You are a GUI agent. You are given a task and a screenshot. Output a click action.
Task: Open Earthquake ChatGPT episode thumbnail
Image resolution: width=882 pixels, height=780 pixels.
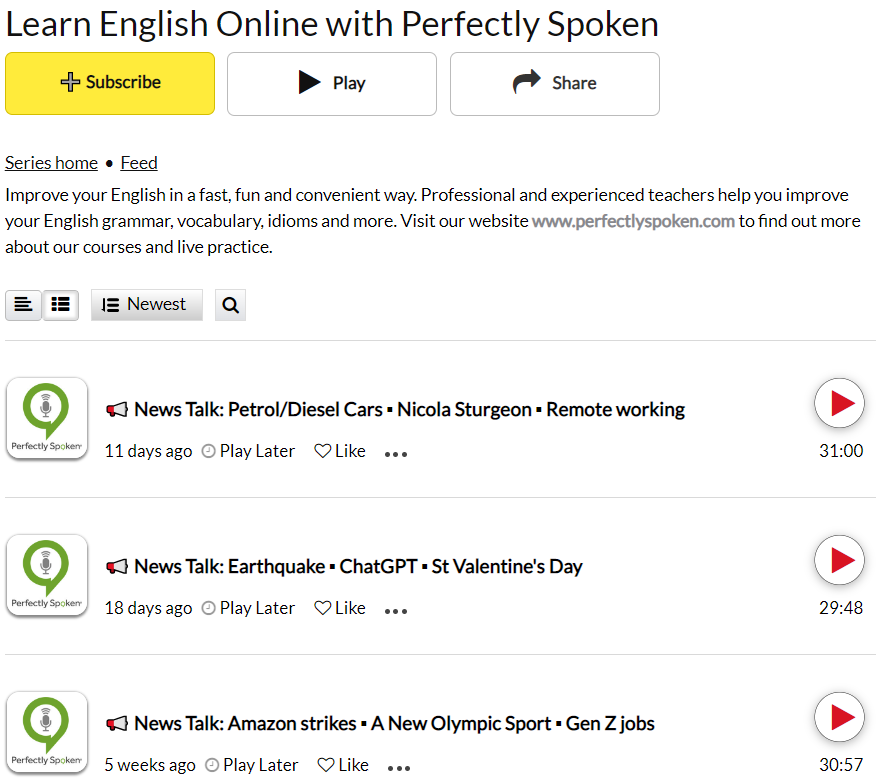click(47, 575)
